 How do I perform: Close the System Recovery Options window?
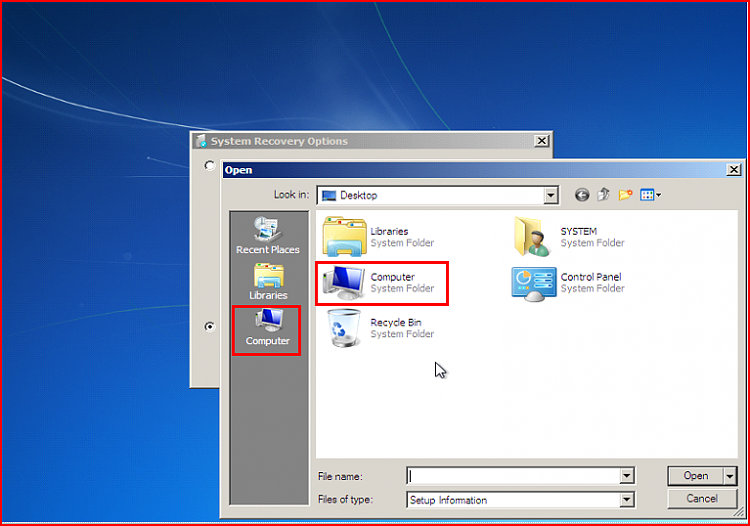[541, 141]
